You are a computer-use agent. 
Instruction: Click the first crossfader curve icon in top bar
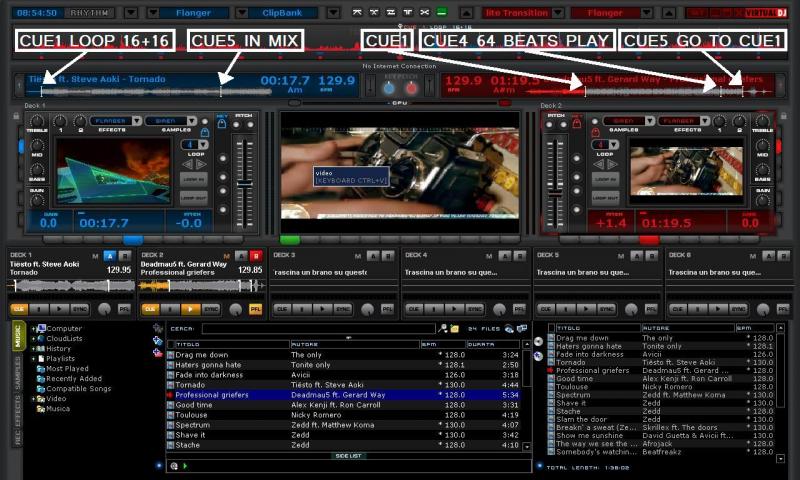pos(358,13)
